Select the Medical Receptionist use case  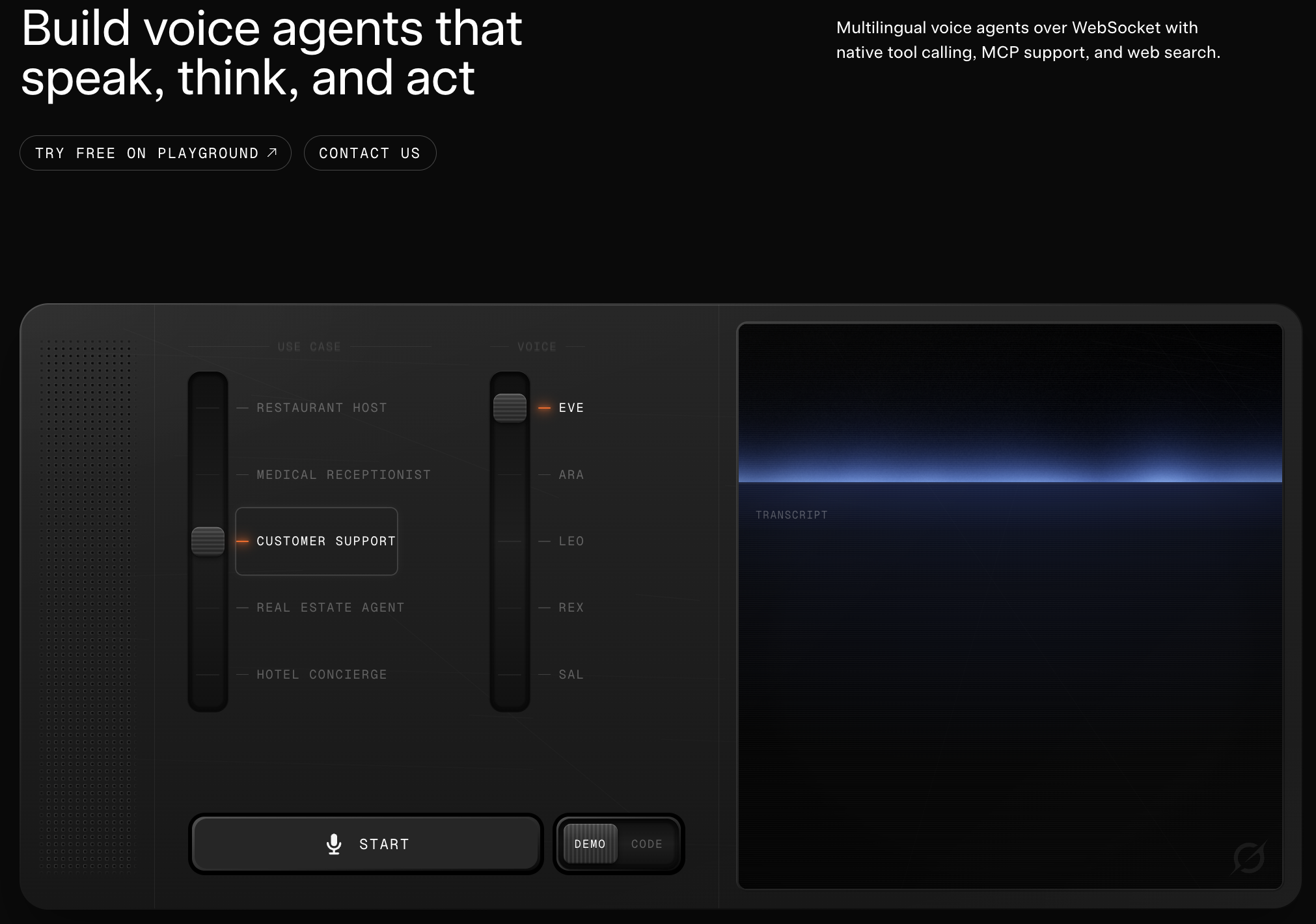(x=343, y=474)
